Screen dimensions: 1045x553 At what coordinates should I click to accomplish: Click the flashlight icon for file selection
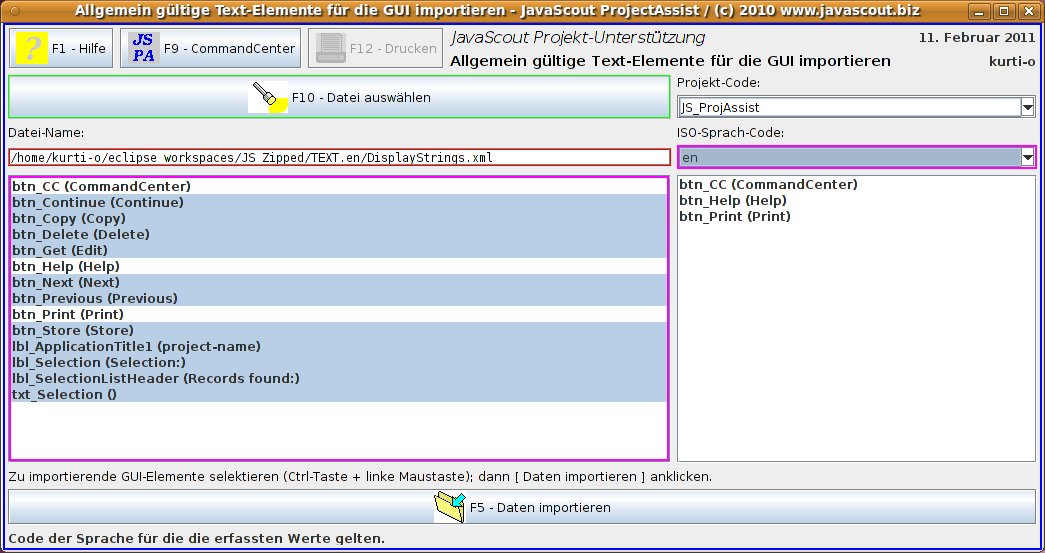pyautogui.click(x=267, y=97)
